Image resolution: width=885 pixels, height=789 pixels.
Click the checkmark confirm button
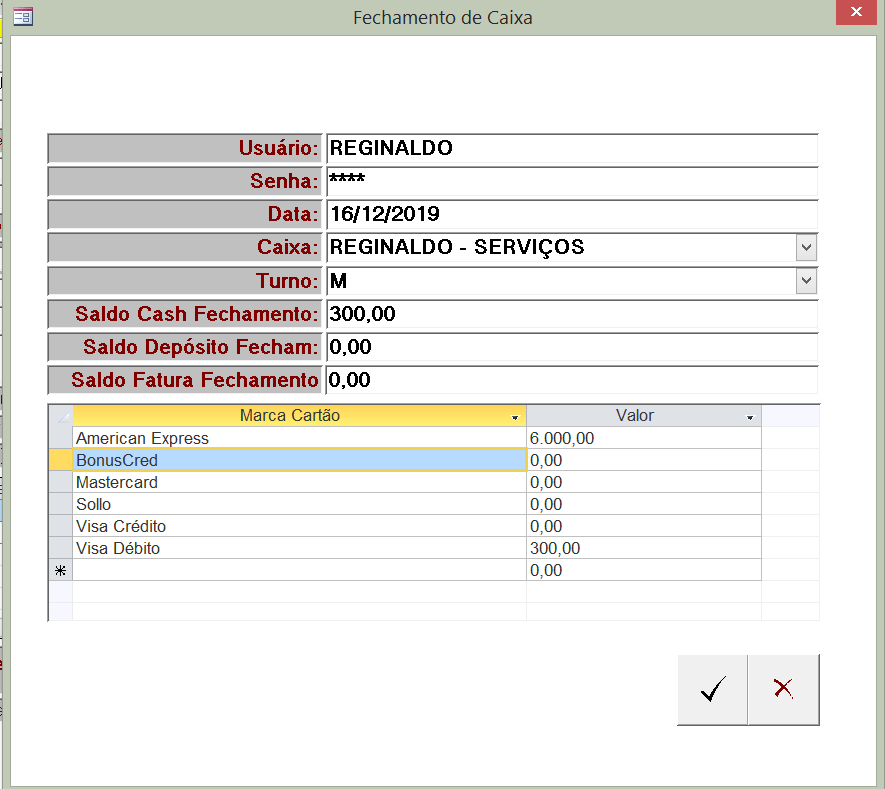coord(712,690)
